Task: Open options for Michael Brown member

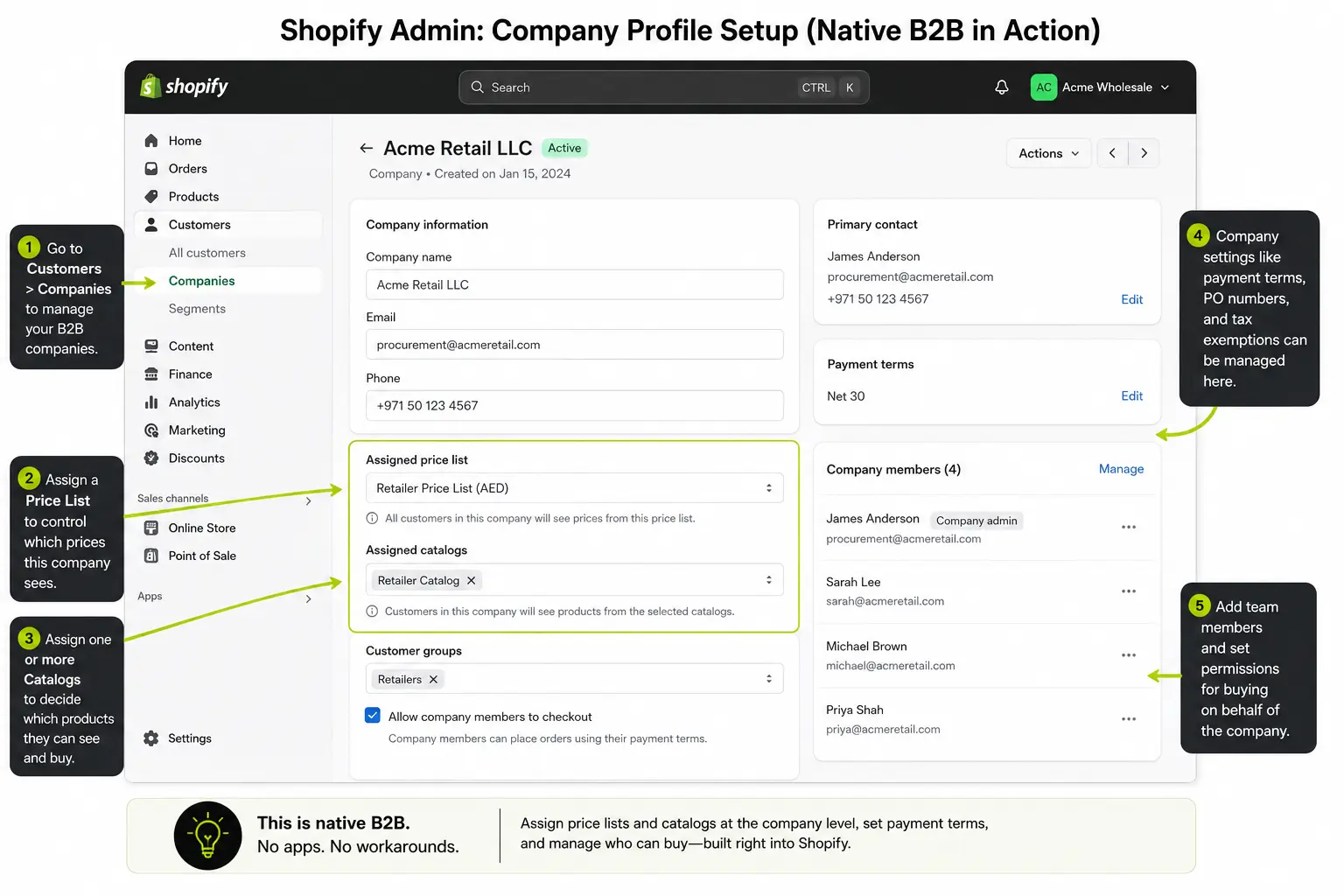Action: 1129,655
